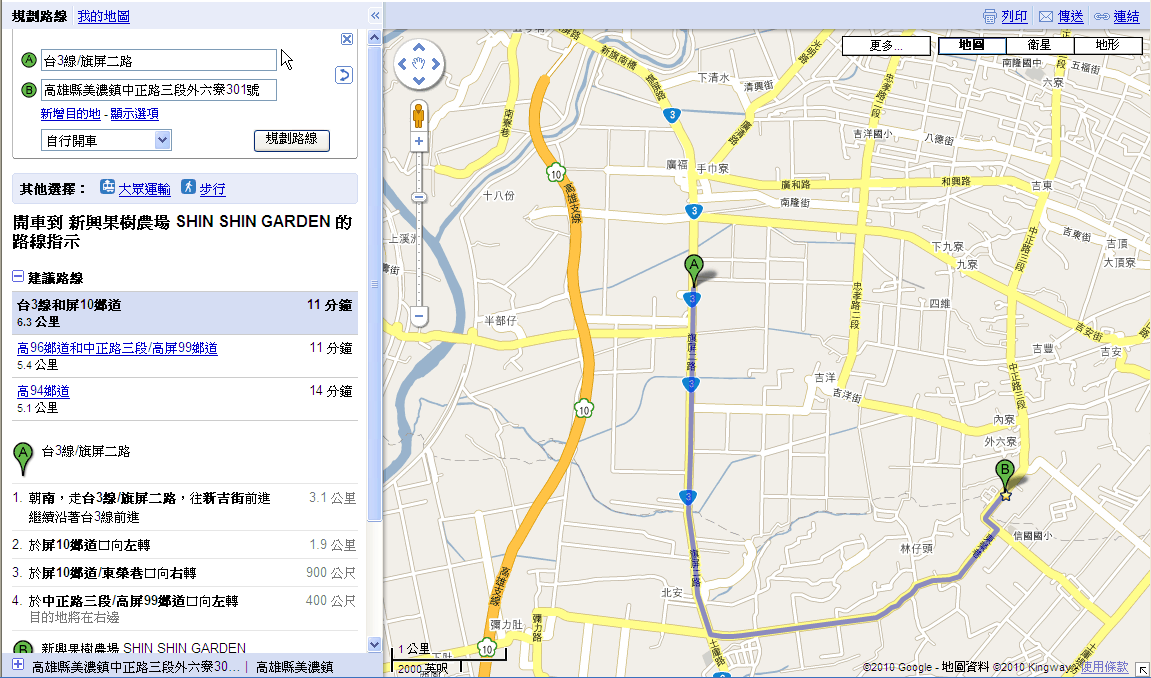
Task: Open the travel mode dropdown 自行開車
Action: click(x=106, y=140)
